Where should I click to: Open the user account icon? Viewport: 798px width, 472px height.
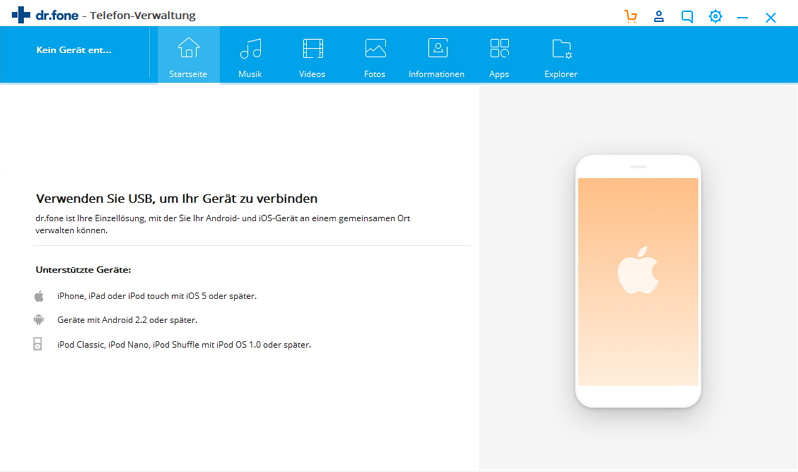pos(659,16)
